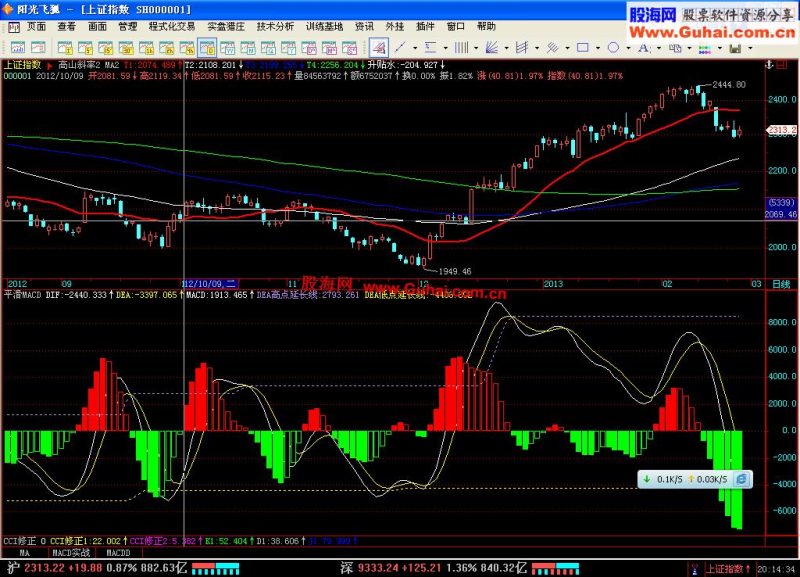Switch to the 30-minute period chart icon

(126, 48)
